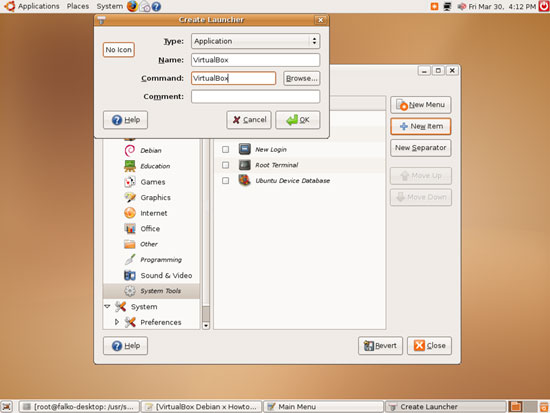Switch to Main Menu taskbar window

coord(323,407)
